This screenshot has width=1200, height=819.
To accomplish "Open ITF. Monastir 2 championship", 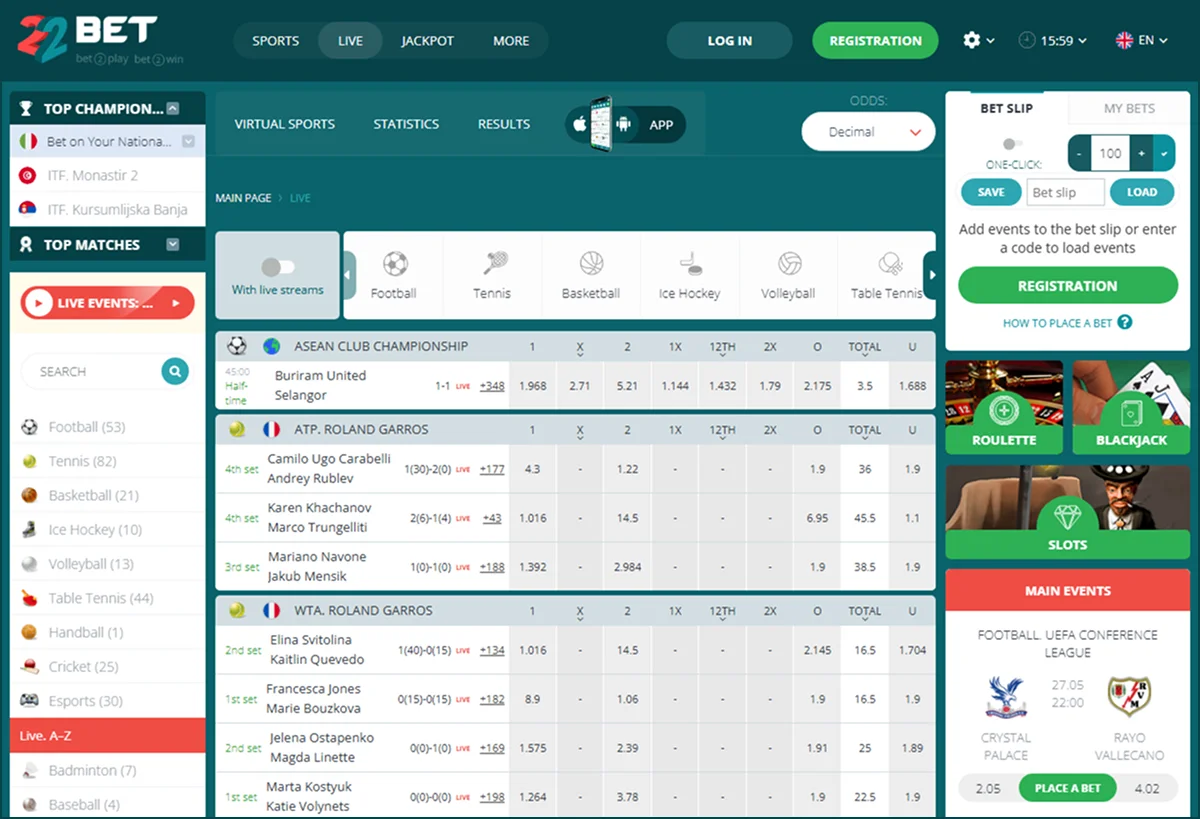I will coord(108,176).
